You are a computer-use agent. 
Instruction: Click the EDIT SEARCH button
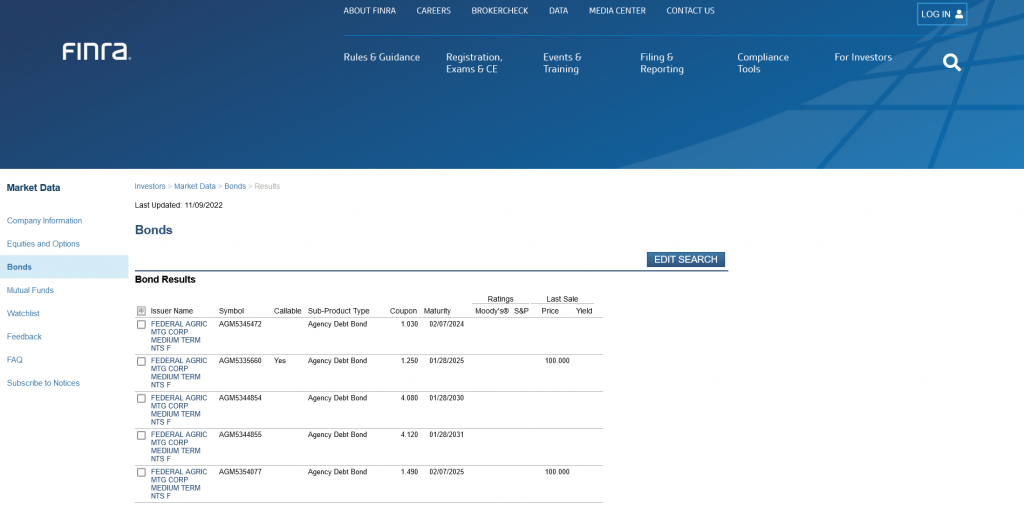(686, 259)
